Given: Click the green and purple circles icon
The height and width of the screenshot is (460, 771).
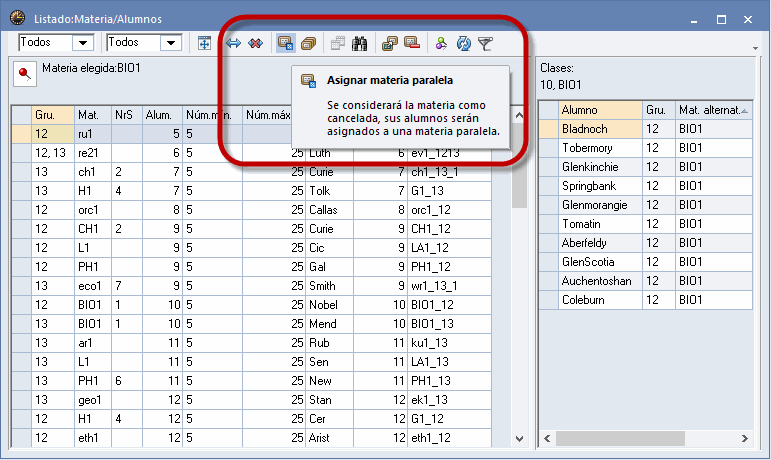Looking at the screenshot, I should [x=441, y=43].
